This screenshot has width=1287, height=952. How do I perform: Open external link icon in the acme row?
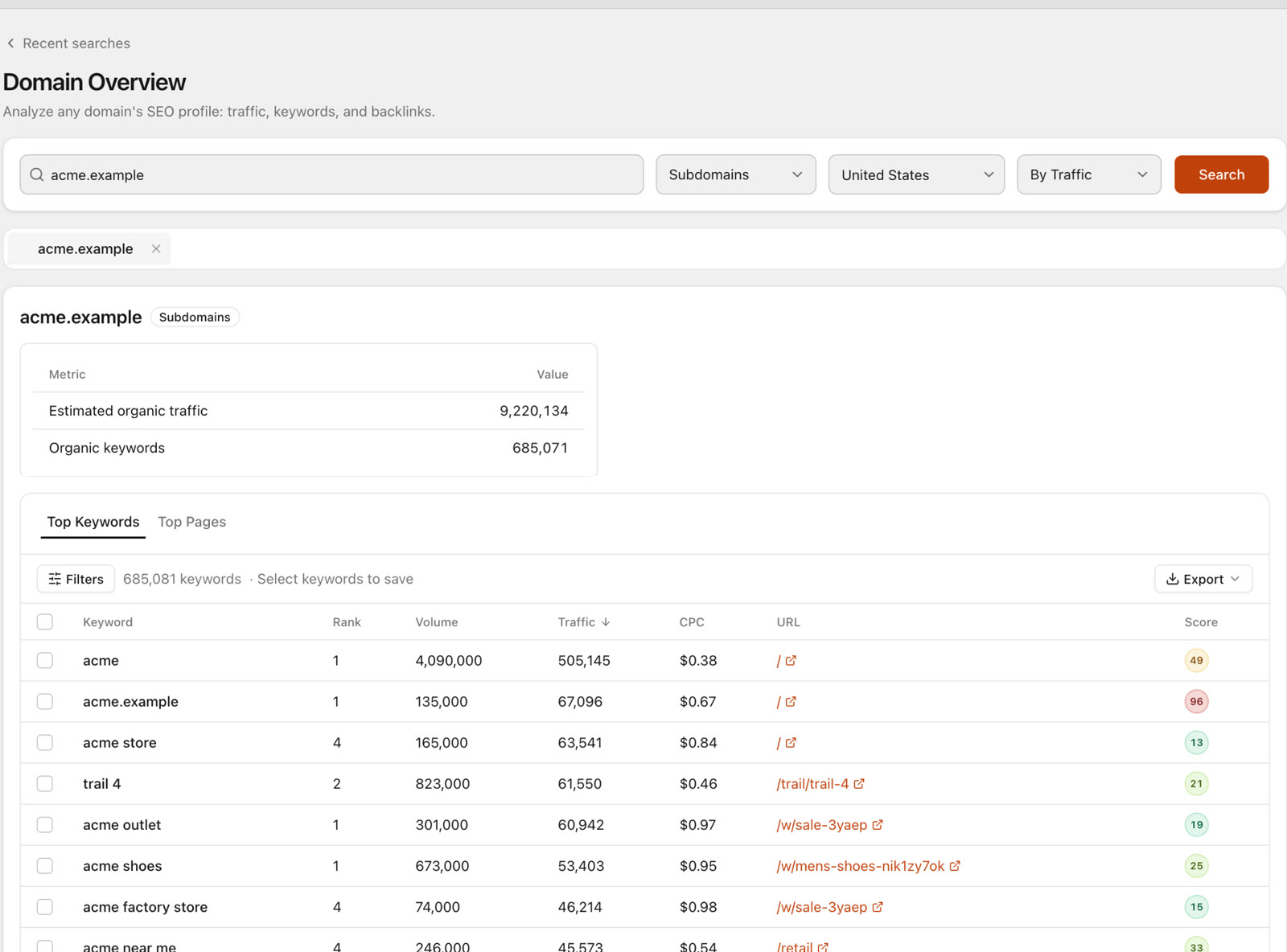(x=791, y=660)
